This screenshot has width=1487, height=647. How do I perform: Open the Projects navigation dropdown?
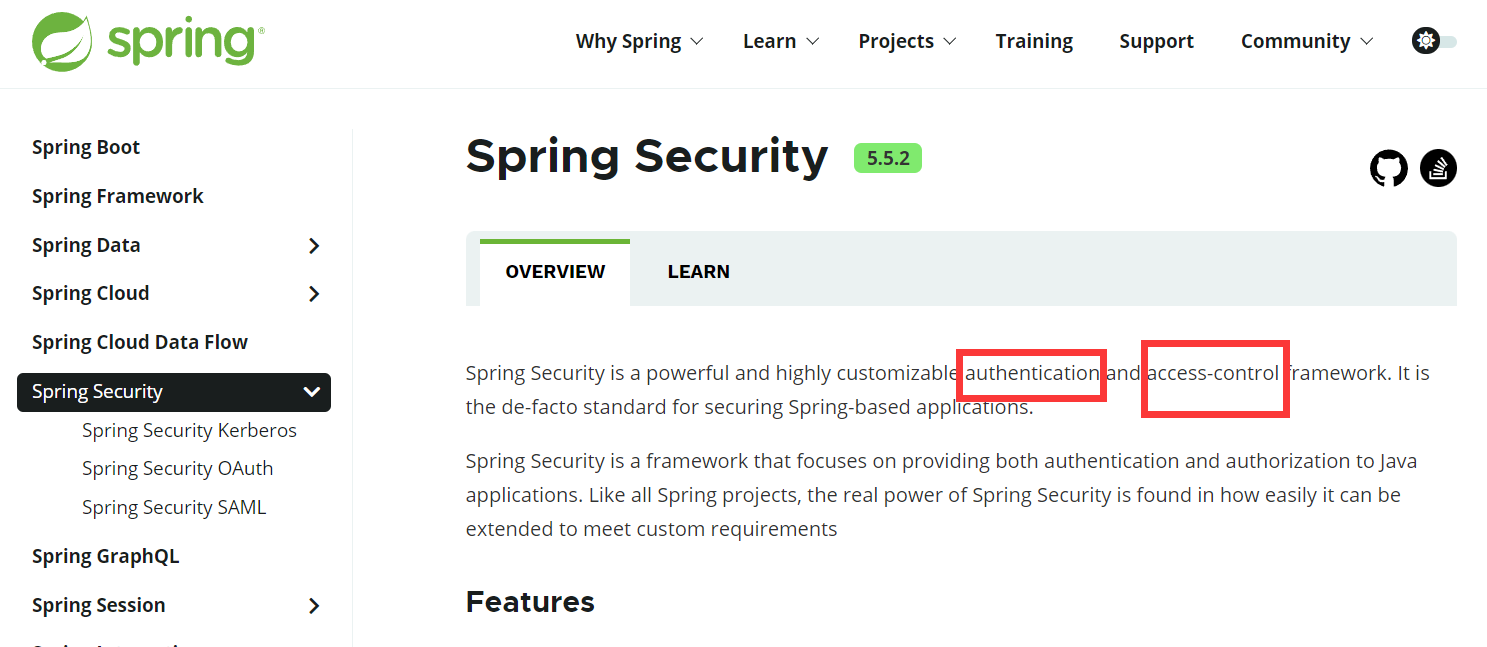click(908, 41)
